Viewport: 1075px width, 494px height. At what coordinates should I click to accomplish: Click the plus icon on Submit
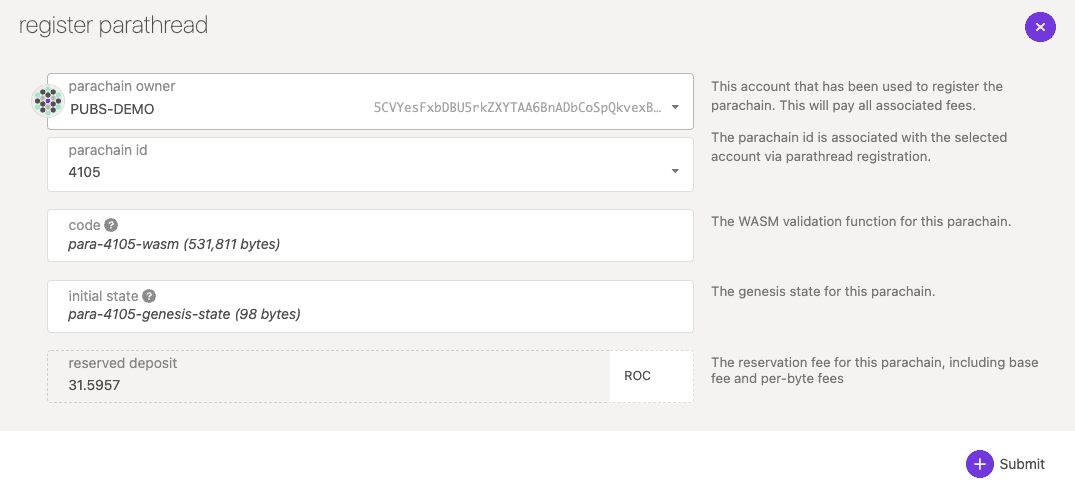980,464
